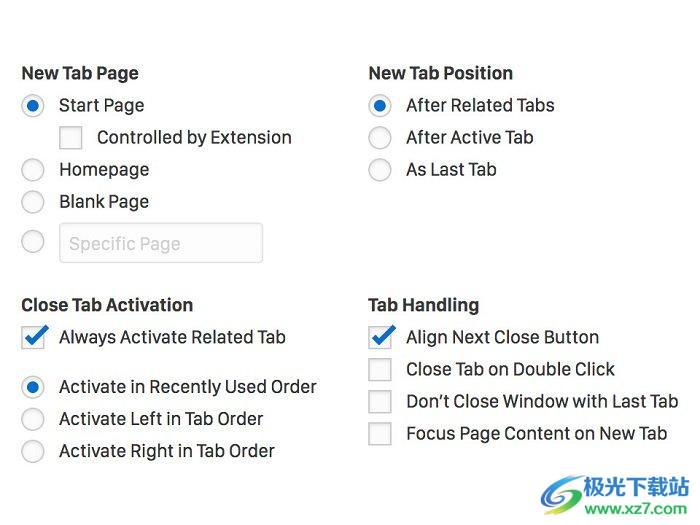Select the Specific Page radio button
The height and width of the screenshot is (525, 700).
pos(33,242)
